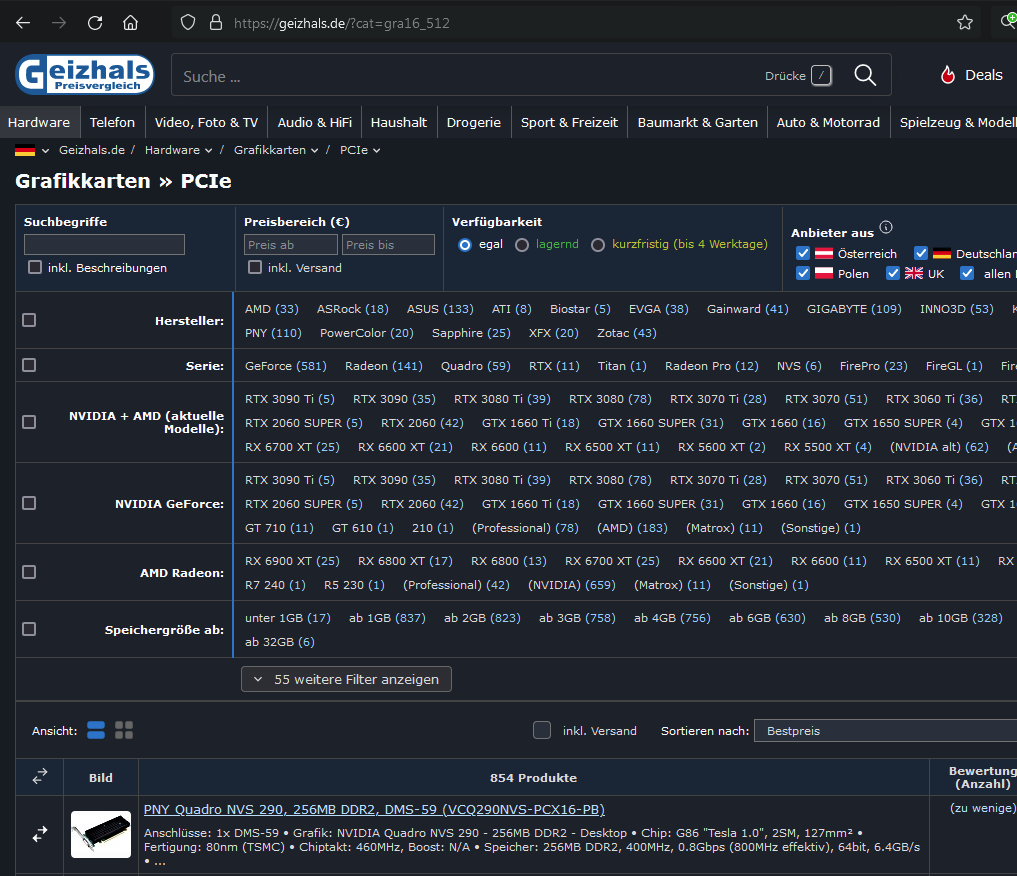Open Haushalt category tab

pyautogui.click(x=399, y=123)
